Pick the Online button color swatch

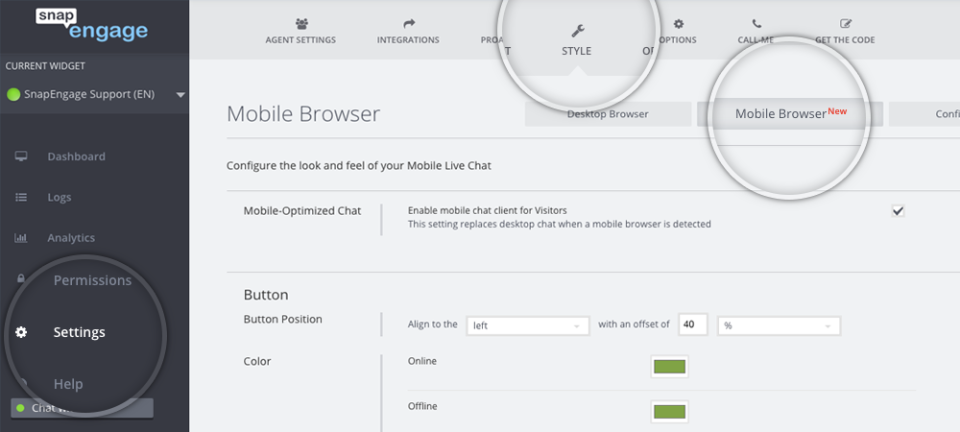click(669, 367)
